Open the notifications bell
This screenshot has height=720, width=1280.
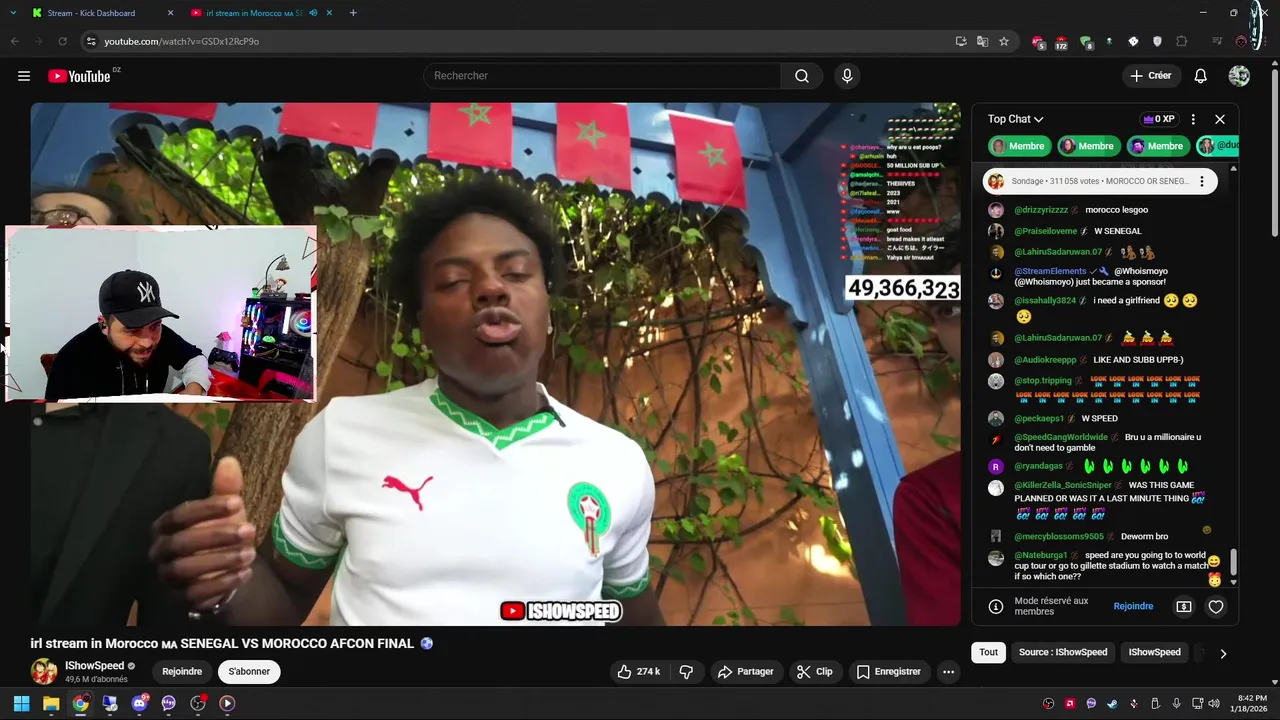(1201, 76)
